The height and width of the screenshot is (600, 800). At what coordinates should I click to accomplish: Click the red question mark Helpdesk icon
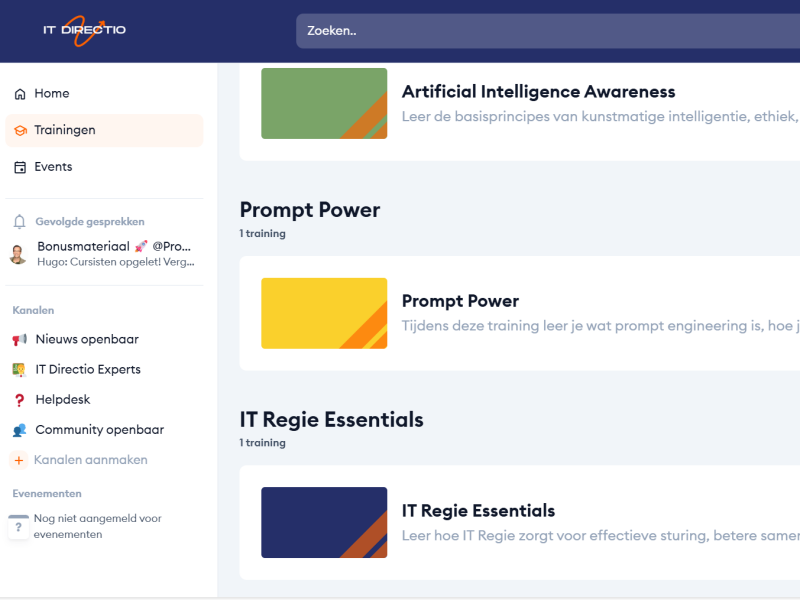coord(19,400)
